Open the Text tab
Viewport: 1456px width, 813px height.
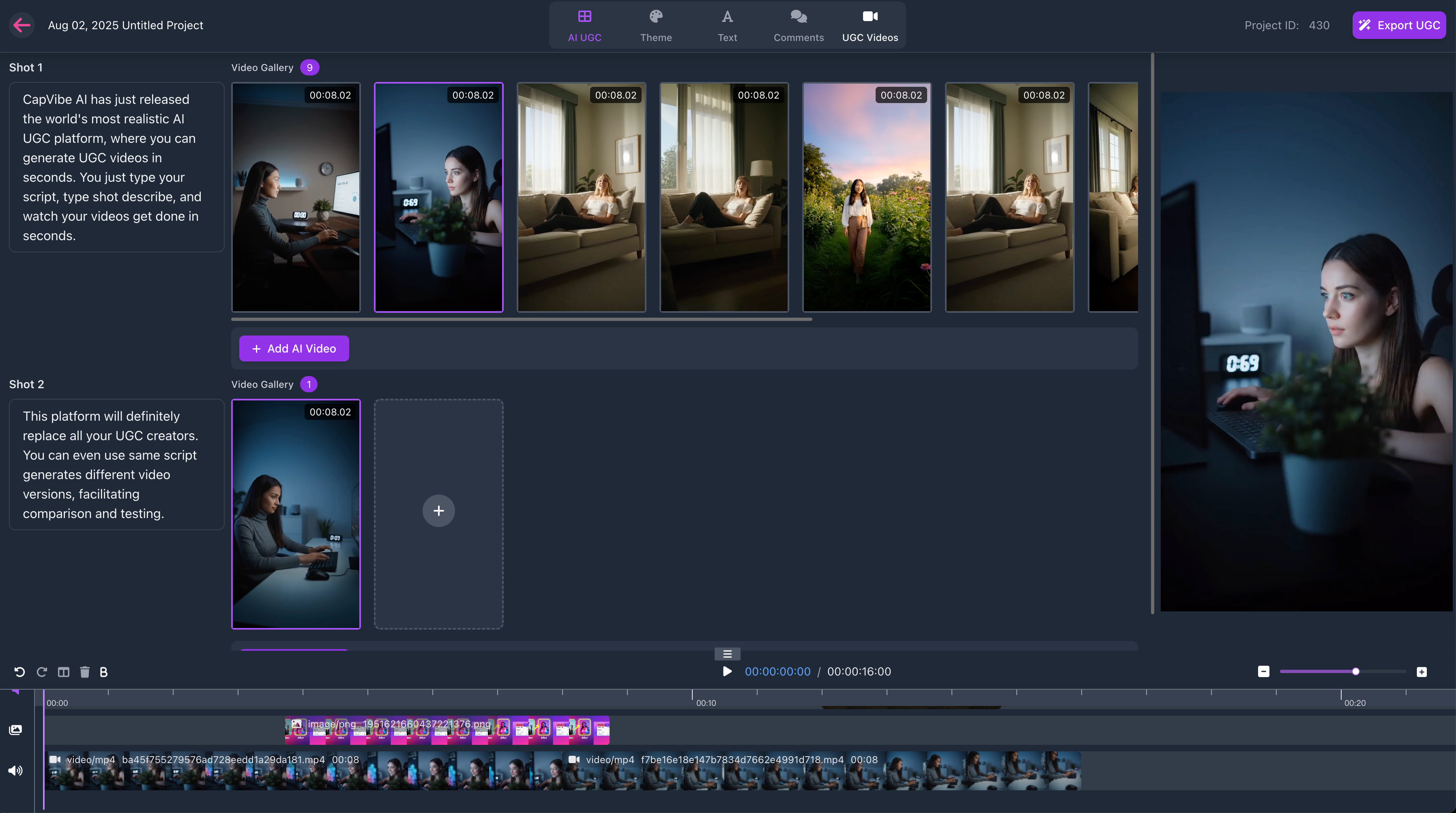(x=727, y=25)
